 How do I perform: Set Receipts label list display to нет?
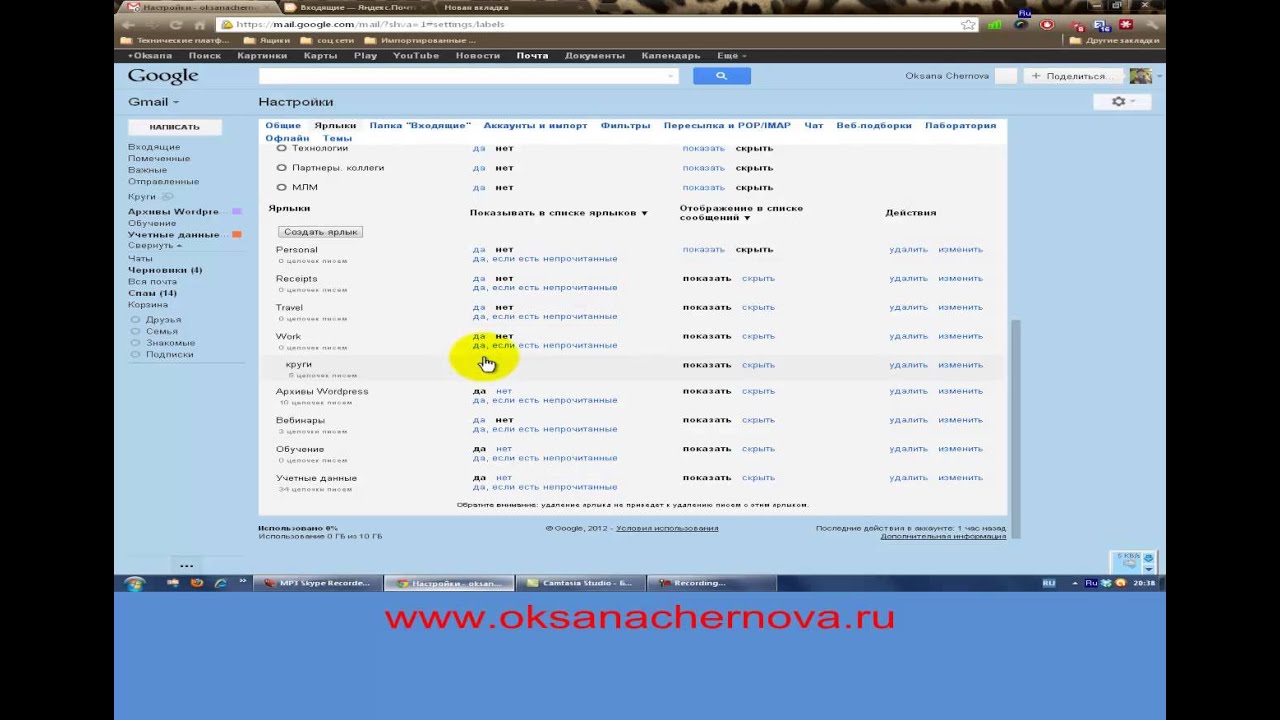504,278
